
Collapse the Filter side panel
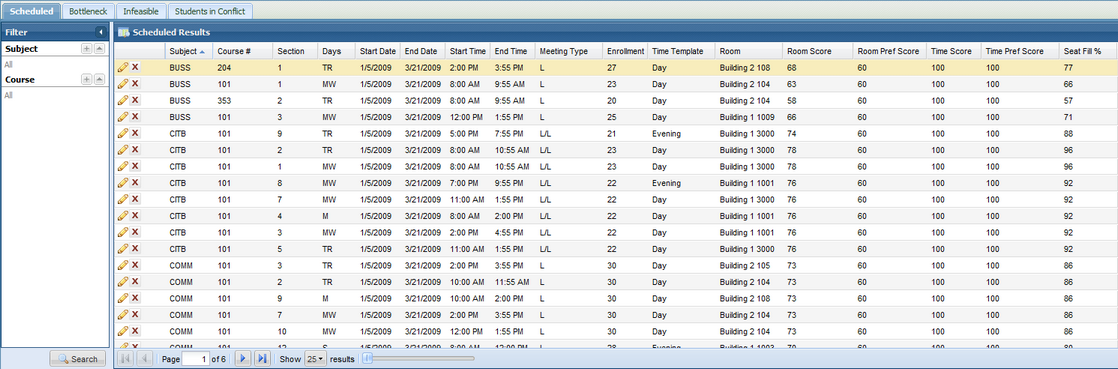(101, 32)
